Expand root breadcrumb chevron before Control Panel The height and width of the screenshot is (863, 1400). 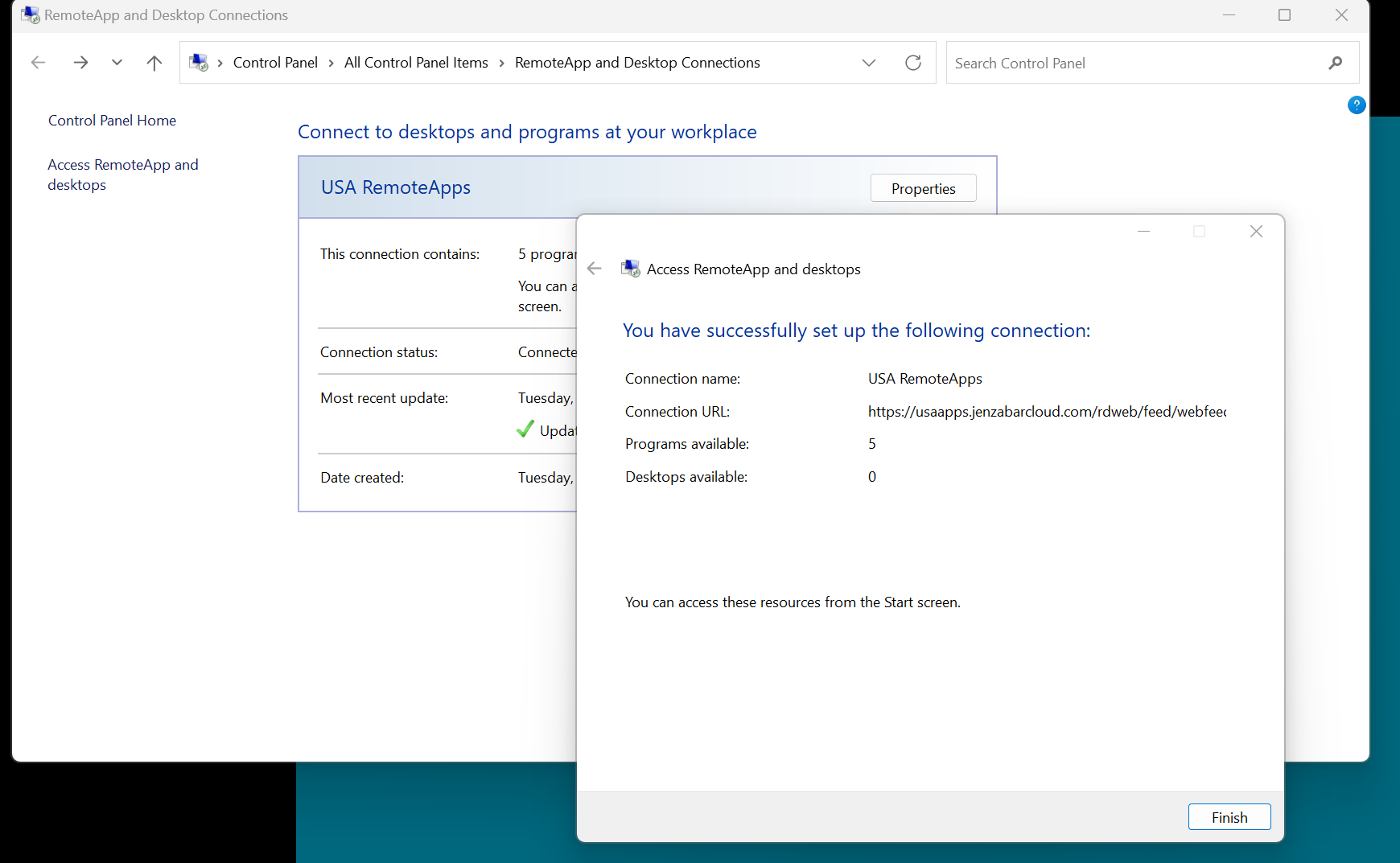[220, 63]
